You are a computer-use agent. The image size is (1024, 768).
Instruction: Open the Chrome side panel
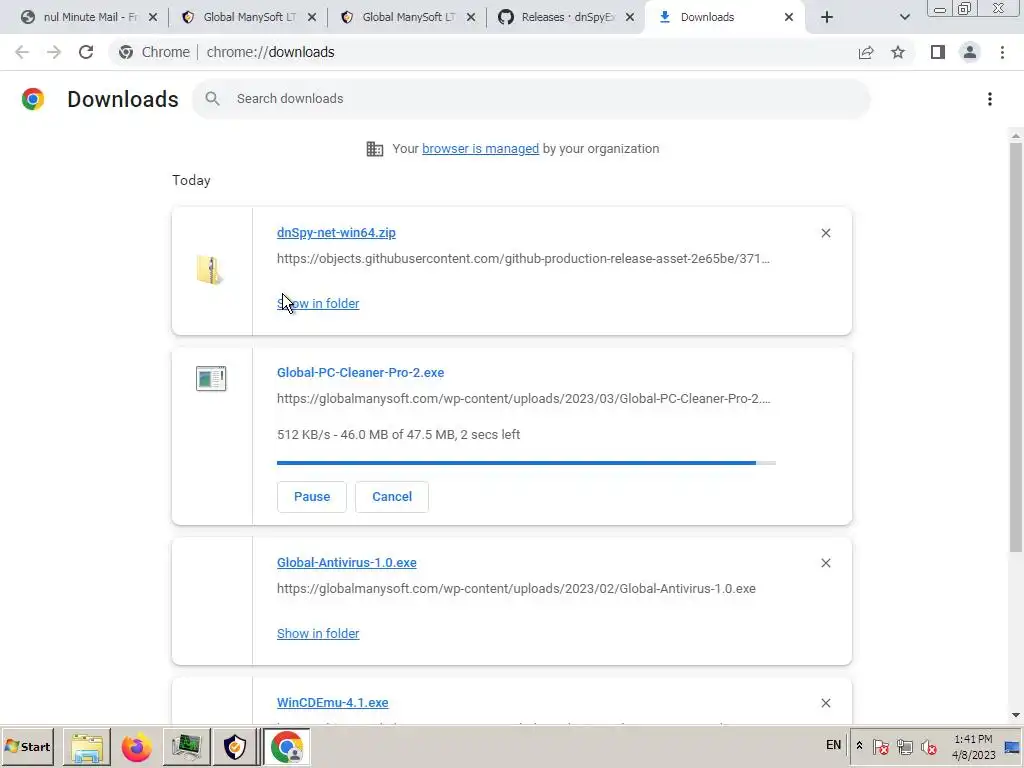click(x=938, y=52)
